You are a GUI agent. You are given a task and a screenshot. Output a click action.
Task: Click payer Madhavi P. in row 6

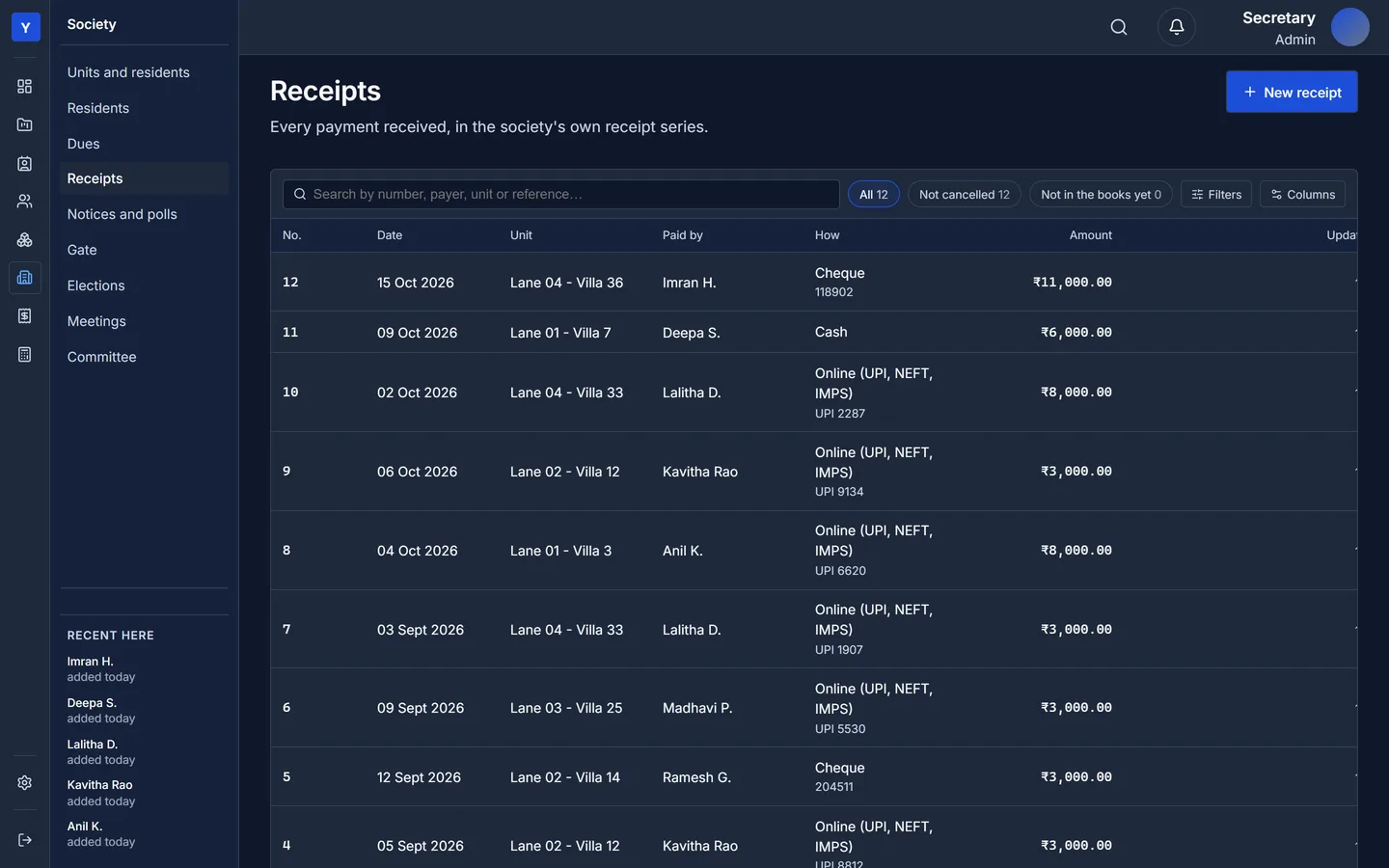[x=697, y=708]
